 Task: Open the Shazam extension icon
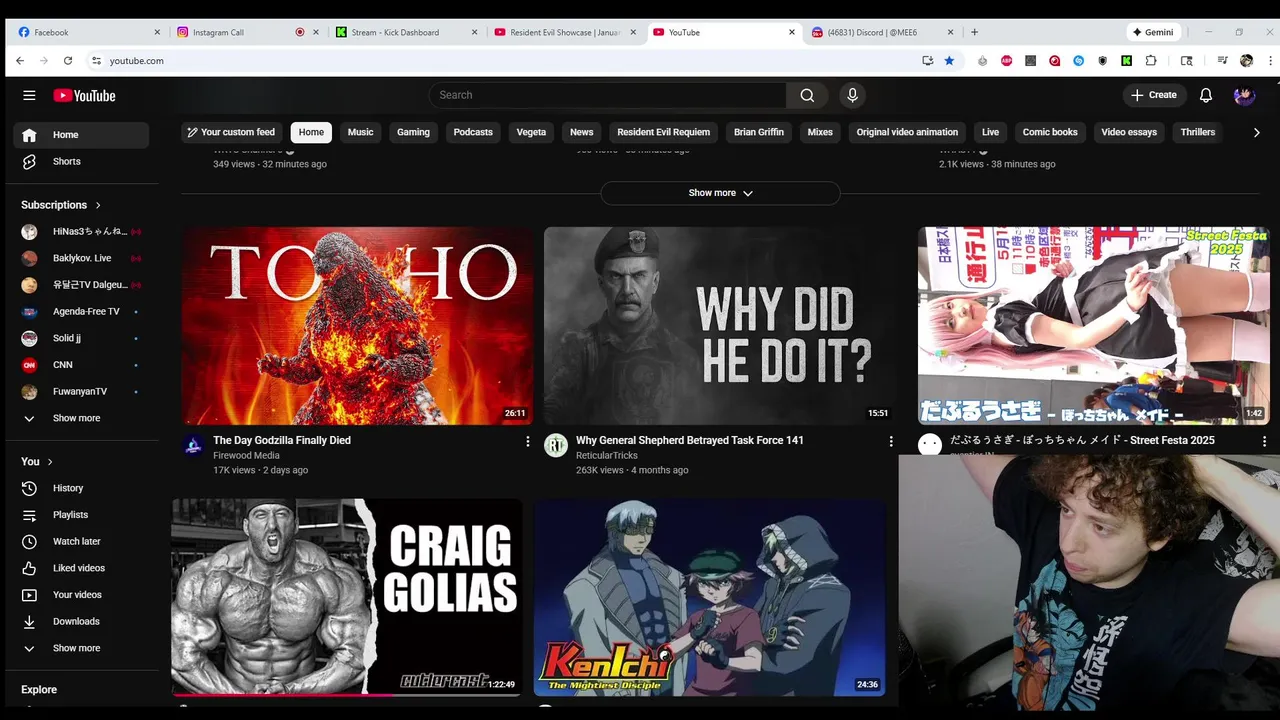(1079, 61)
